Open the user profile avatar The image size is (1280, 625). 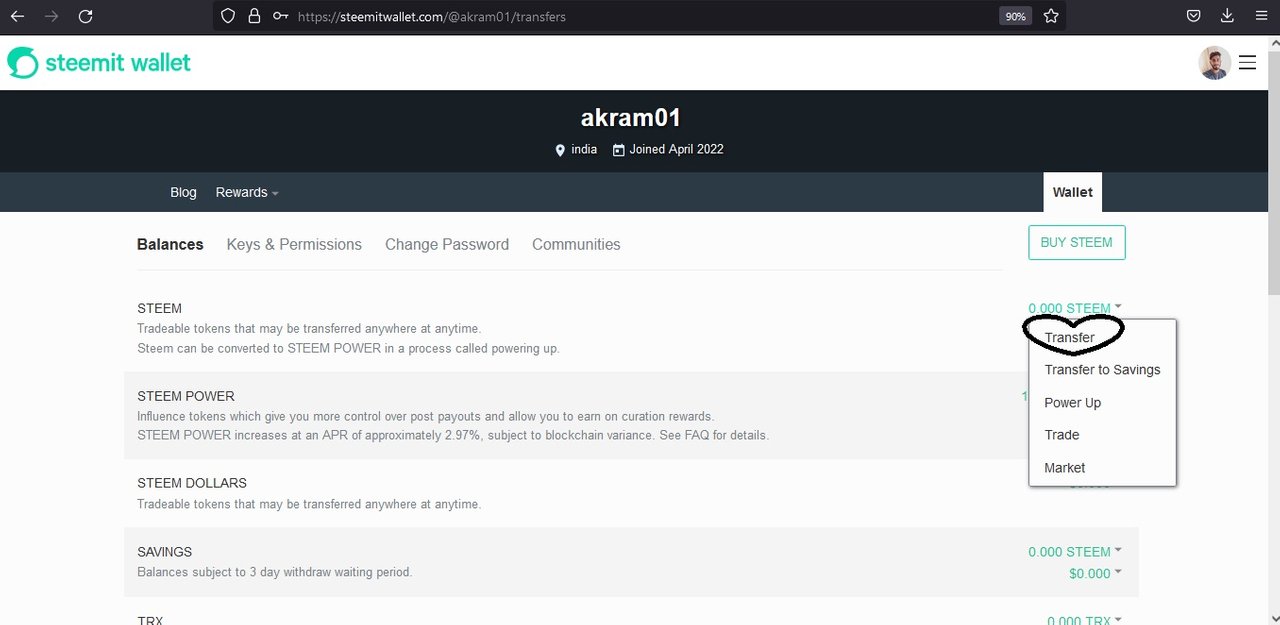coord(1214,63)
